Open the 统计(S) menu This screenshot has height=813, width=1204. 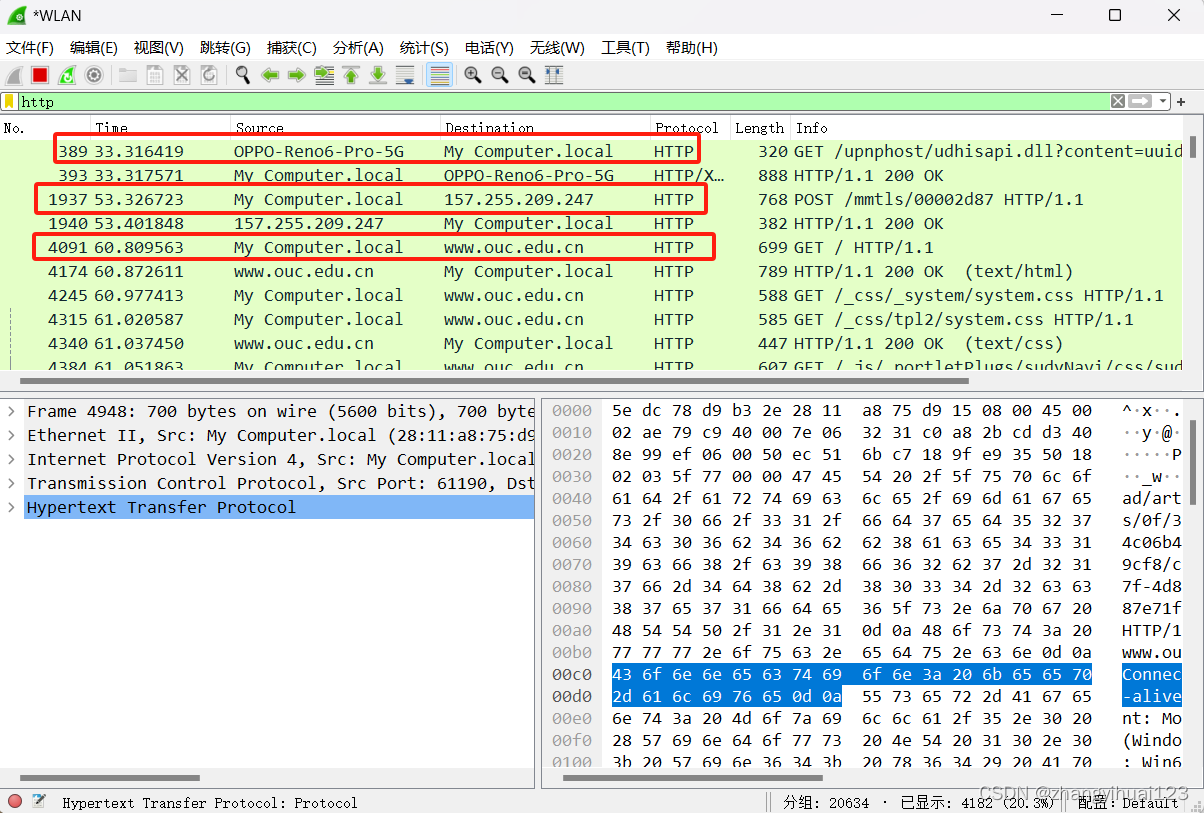[x=423, y=47]
